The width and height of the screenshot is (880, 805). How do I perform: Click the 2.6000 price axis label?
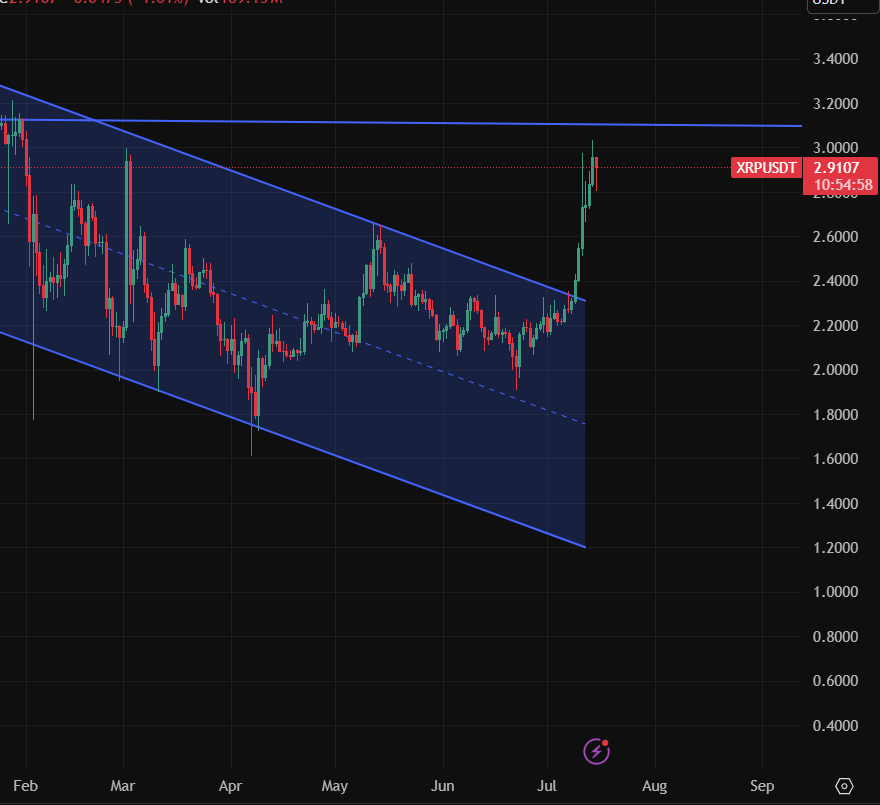point(836,237)
